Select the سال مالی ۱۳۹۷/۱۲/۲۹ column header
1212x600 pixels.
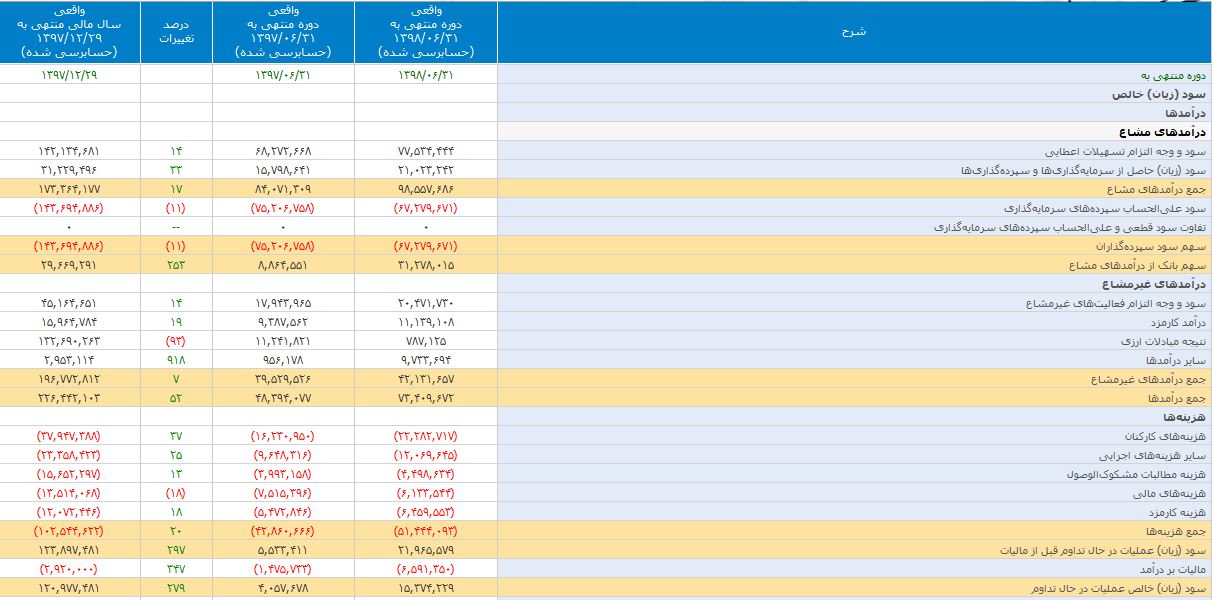[x=70, y=33]
